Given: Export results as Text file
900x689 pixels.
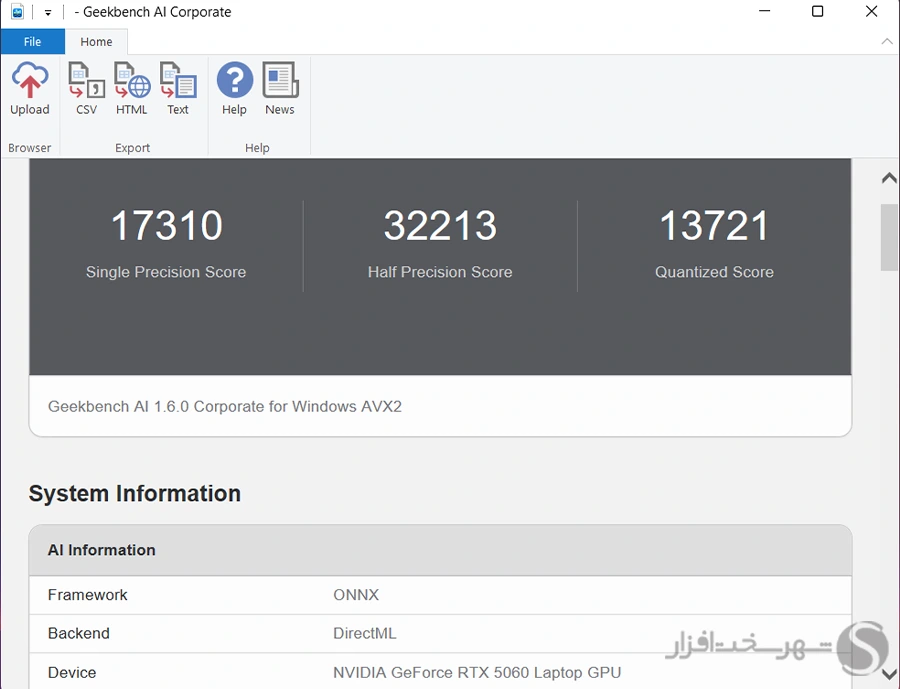Looking at the screenshot, I should click(x=178, y=89).
